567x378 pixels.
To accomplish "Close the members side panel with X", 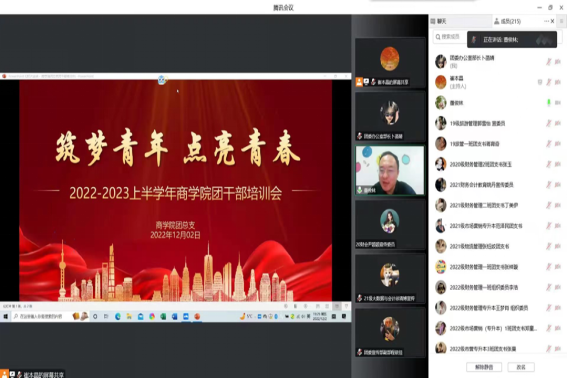I will pos(553,21).
